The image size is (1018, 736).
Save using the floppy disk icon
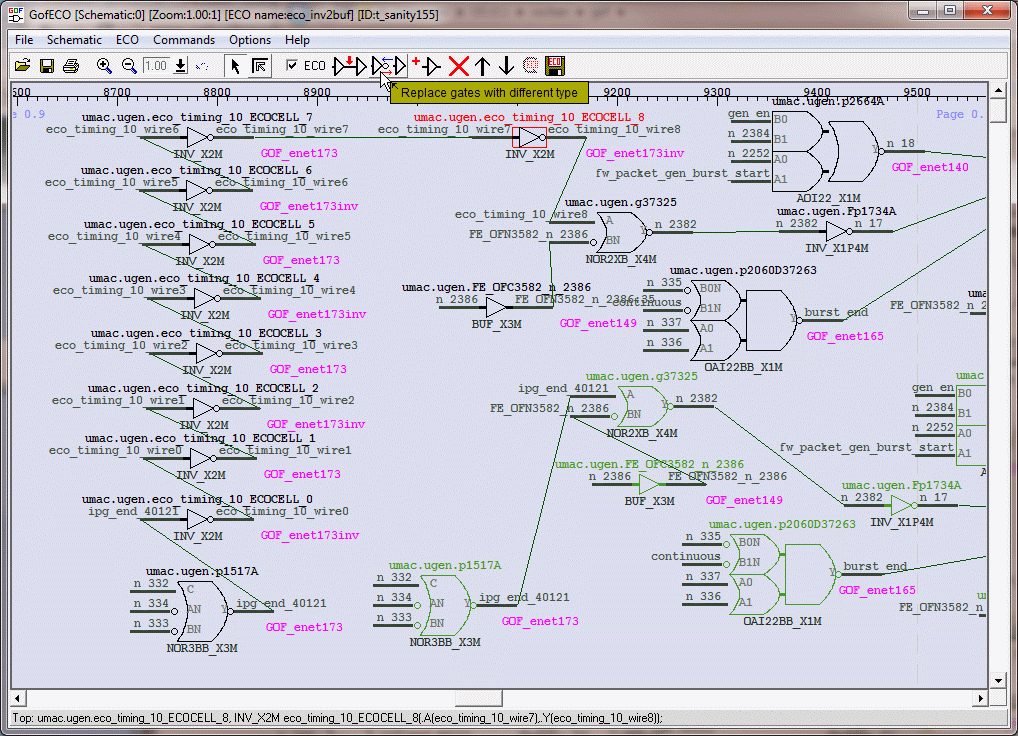(47, 66)
